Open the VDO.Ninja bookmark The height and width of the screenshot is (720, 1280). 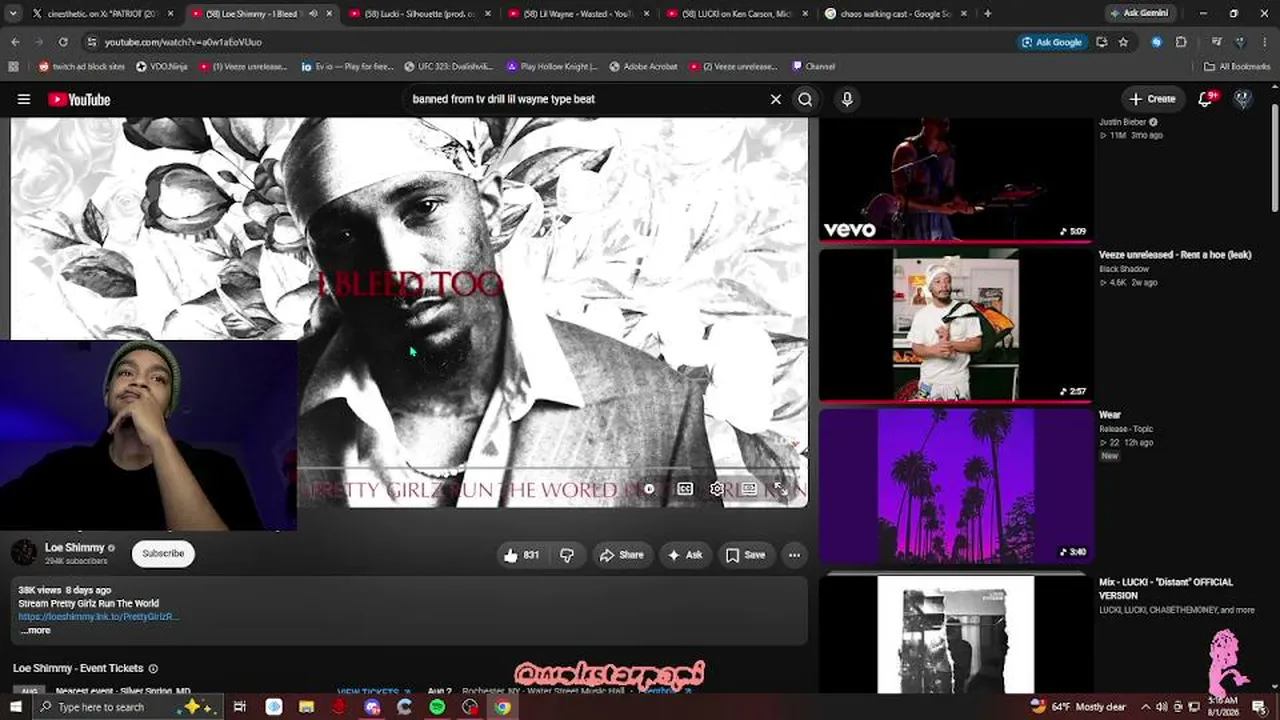(x=161, y=67)
